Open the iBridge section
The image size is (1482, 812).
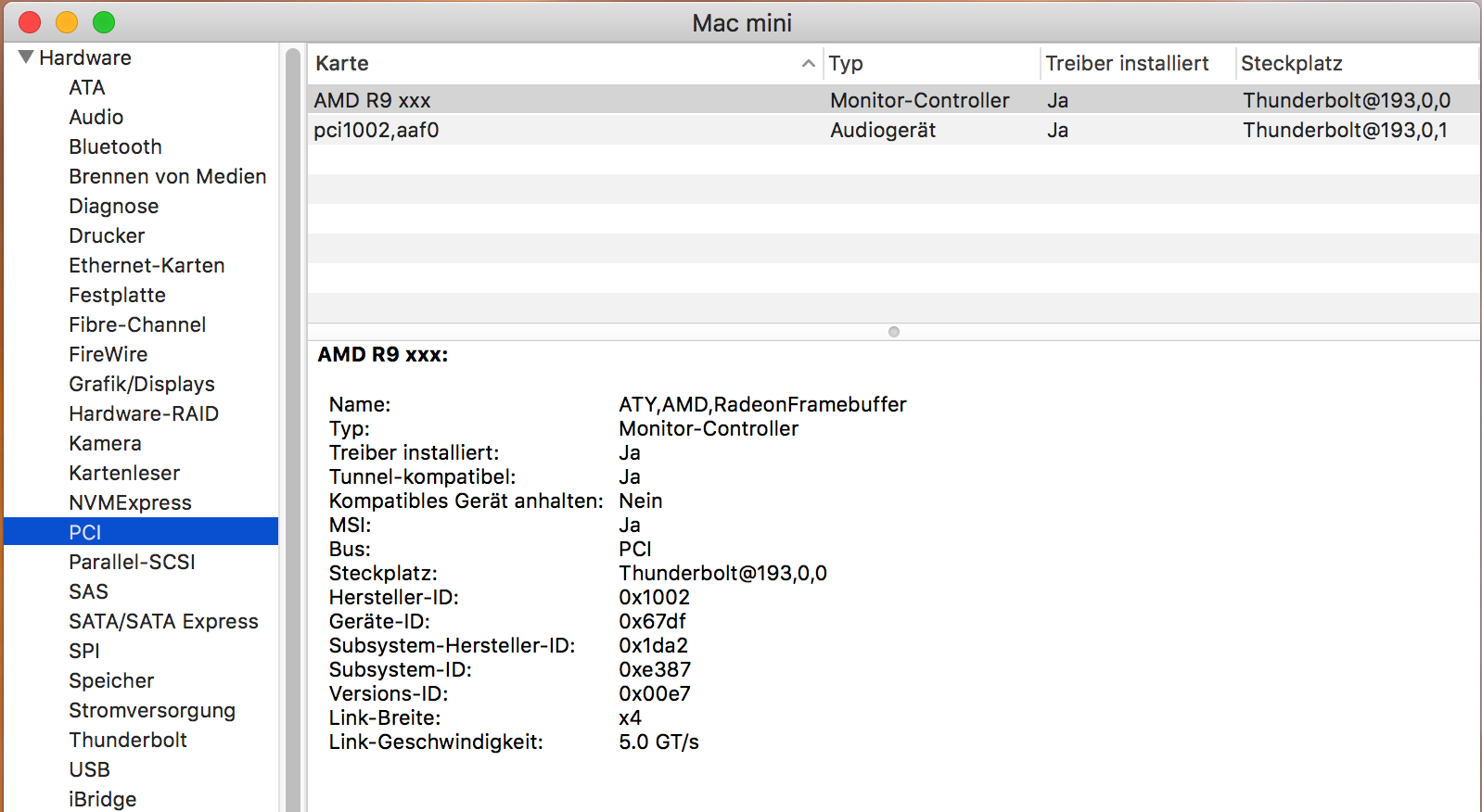[102, 799]
